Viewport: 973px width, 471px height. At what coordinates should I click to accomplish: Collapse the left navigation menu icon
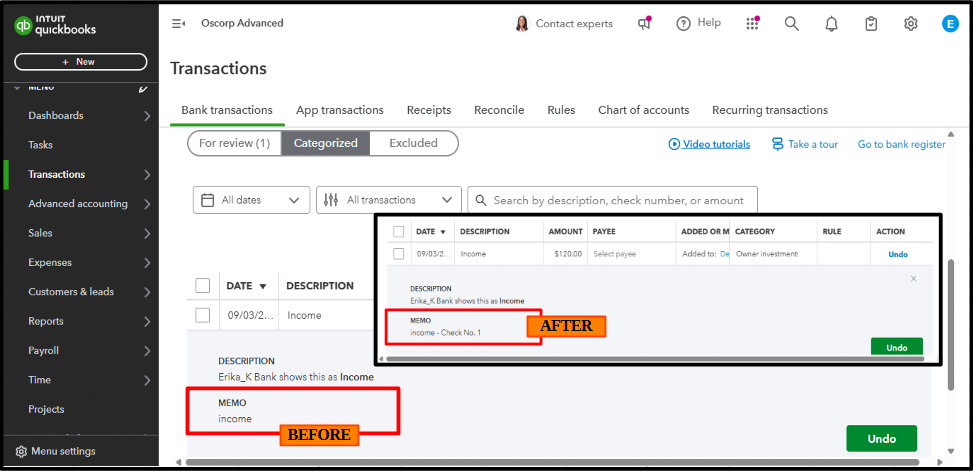(179, 24)
